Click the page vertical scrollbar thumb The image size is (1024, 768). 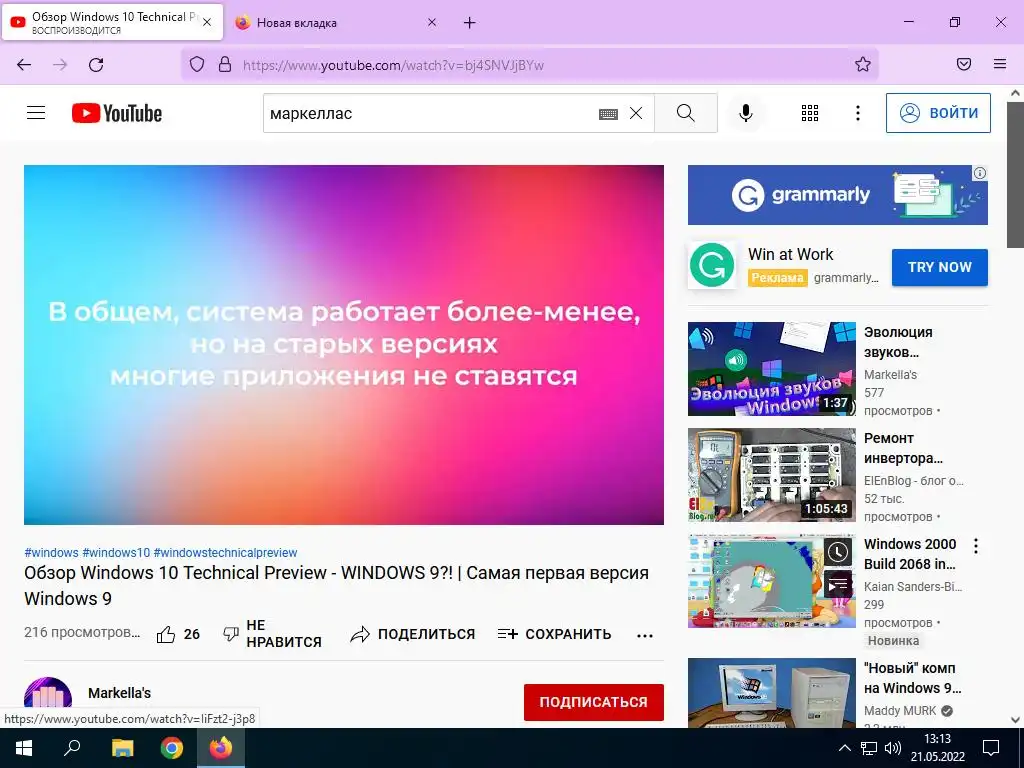[1015, 175]
